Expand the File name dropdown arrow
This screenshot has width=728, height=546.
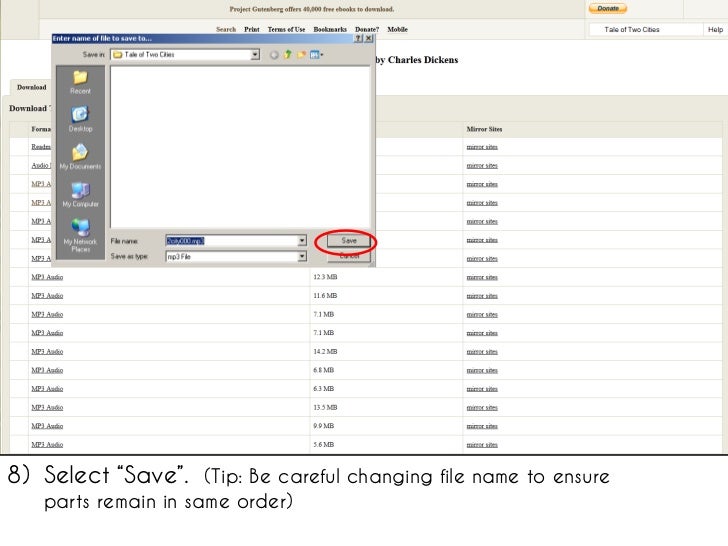[x=301, y=241]
